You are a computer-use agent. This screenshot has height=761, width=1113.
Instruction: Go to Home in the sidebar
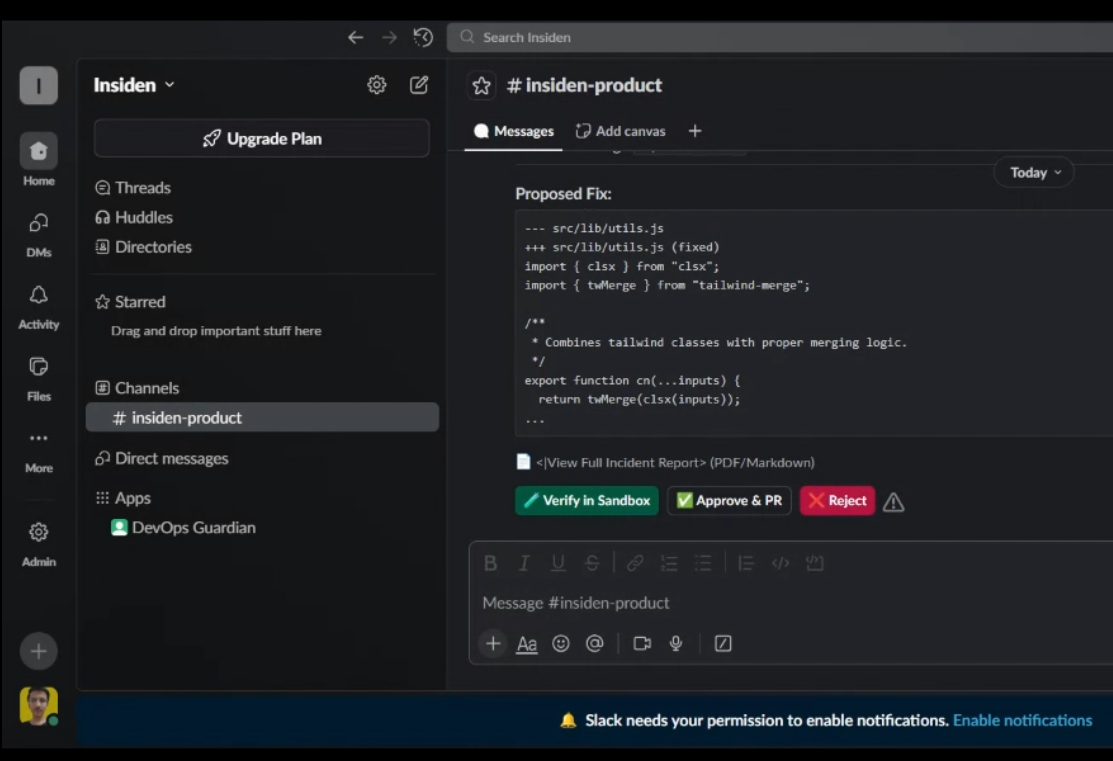click(x=38, y=160)
